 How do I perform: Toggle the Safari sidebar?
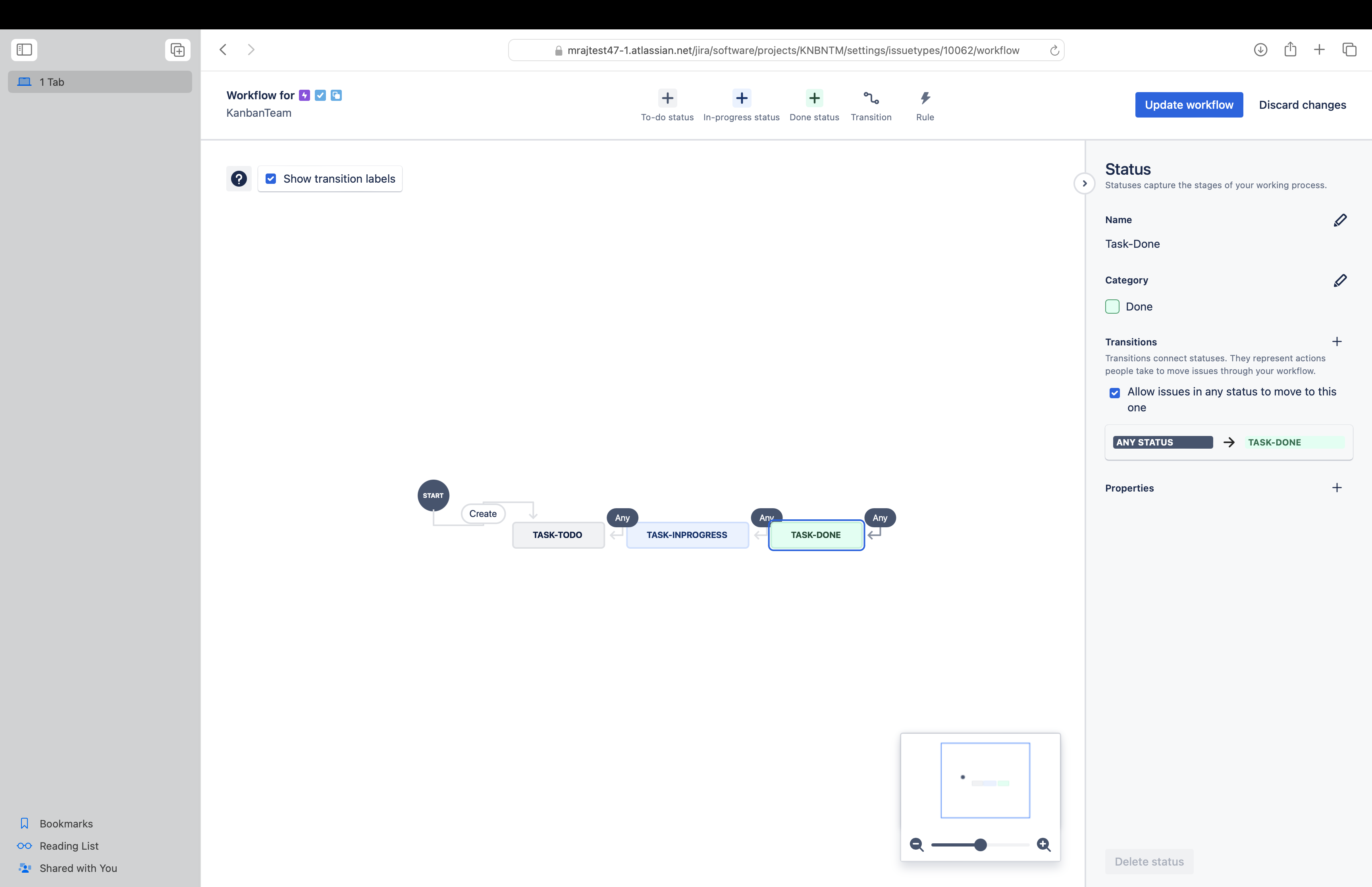pos(23,50)
